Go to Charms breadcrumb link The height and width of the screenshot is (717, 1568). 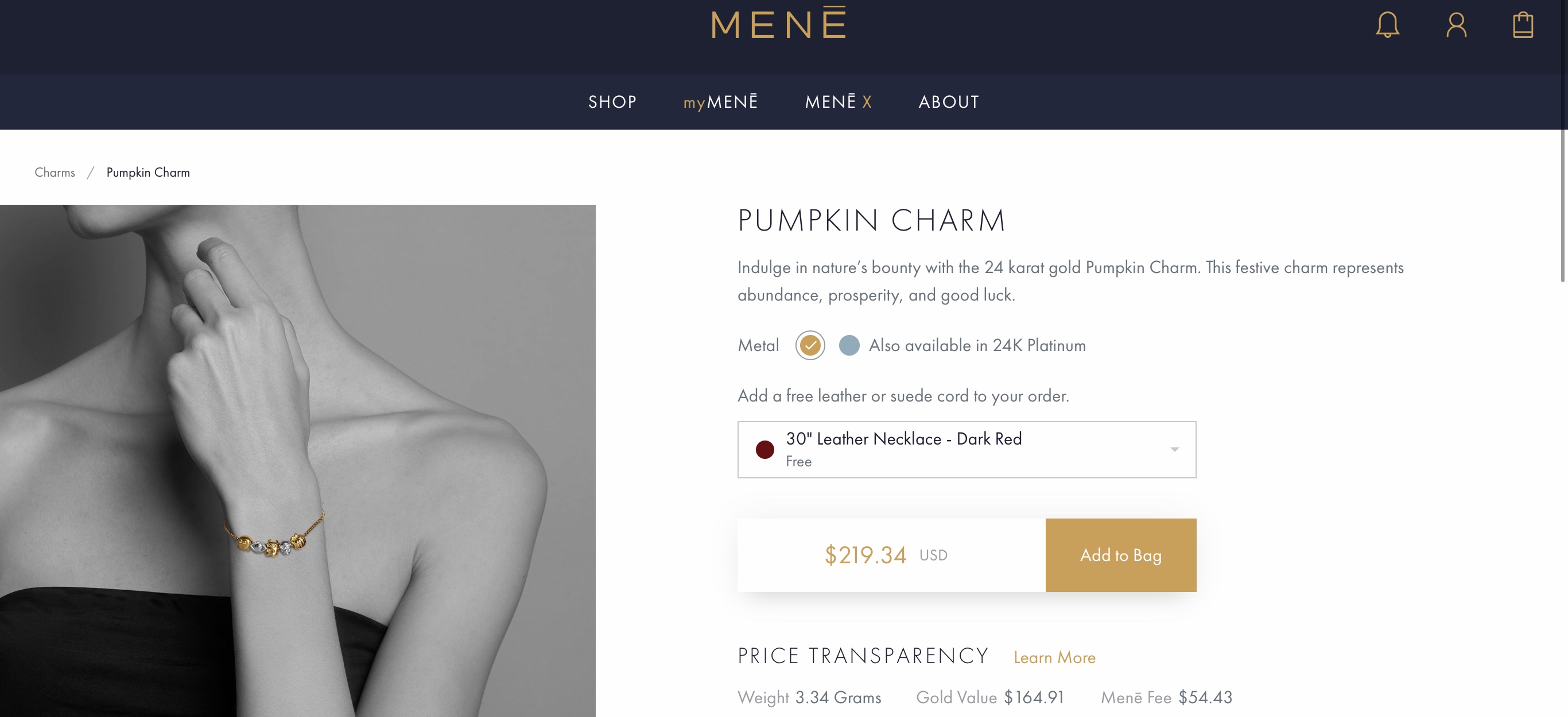coord(55,173)
